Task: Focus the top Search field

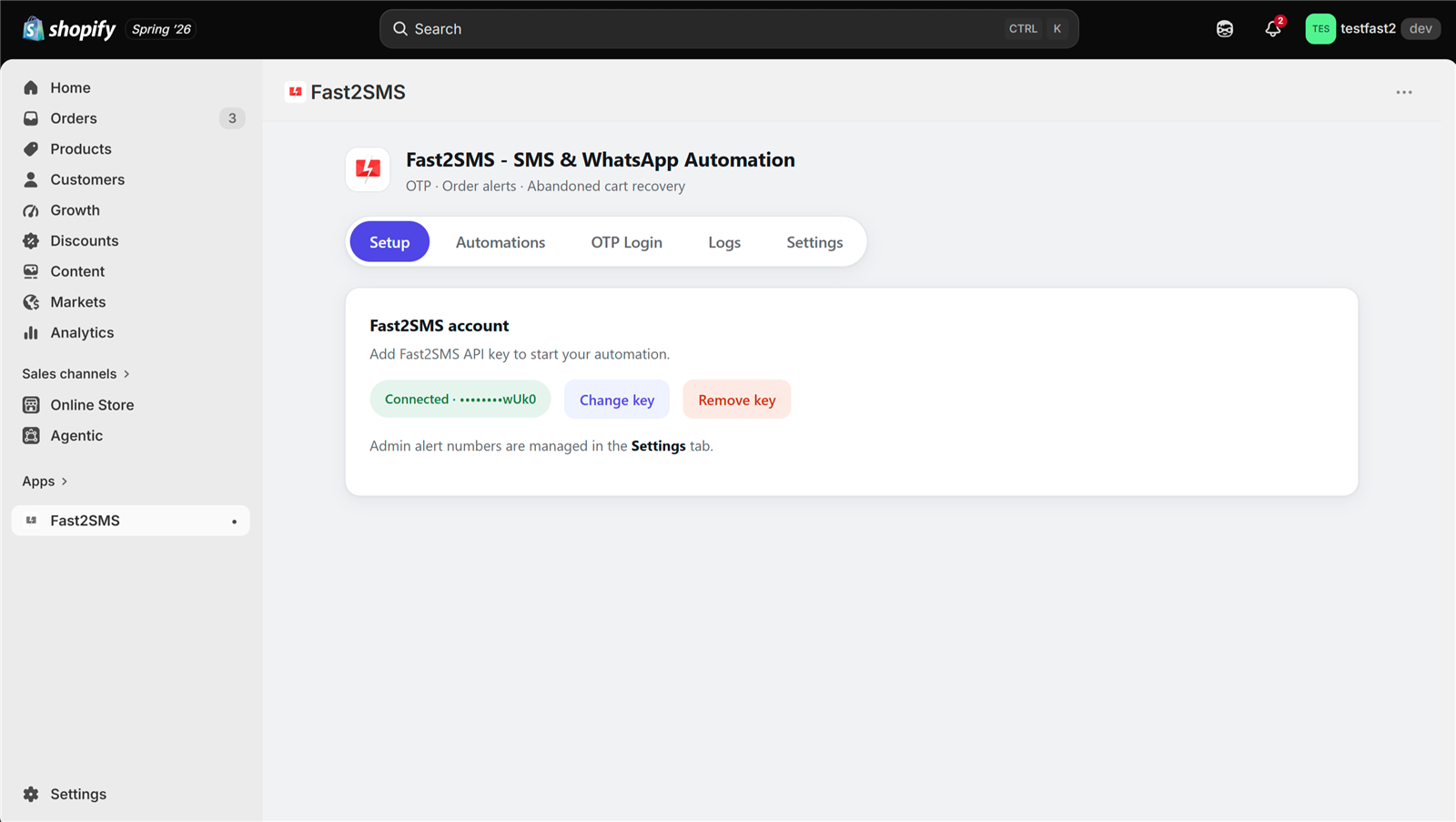Action: pyautogui.click(x=729, y=29)
